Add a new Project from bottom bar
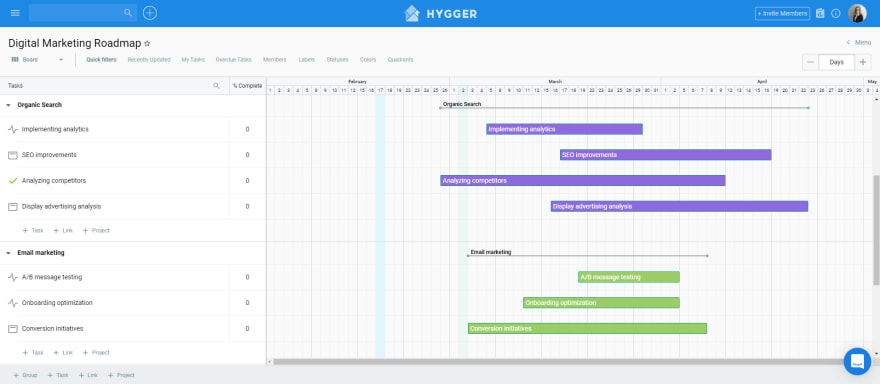Screen dimensions: 880x384 click(121, 375)
